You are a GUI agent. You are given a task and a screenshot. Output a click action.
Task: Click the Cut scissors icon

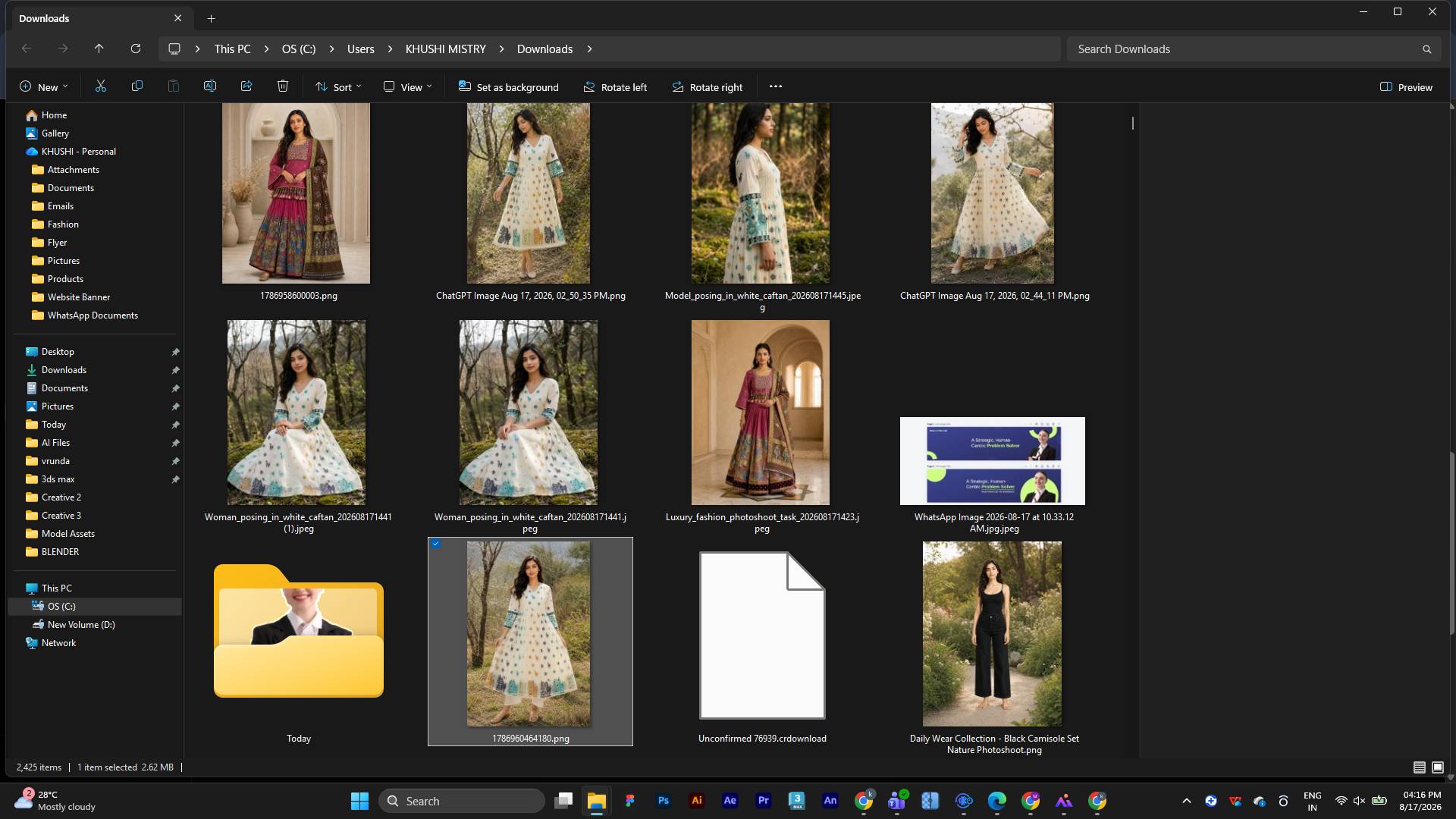click(100, 86)
